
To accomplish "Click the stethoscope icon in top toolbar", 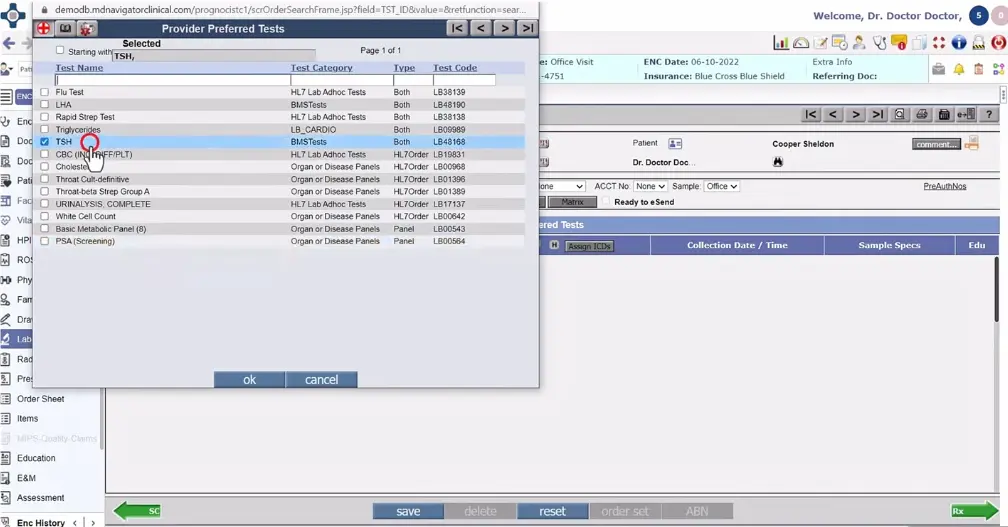I will (879, 43).
